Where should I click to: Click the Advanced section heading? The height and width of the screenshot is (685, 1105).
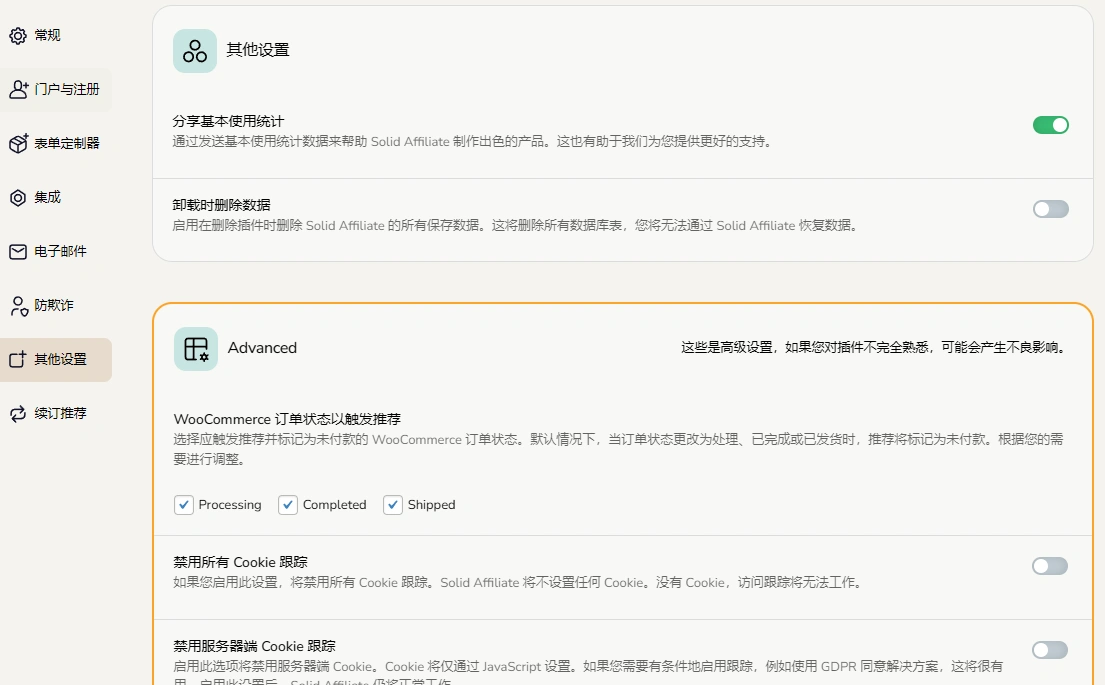coord(262,348)
